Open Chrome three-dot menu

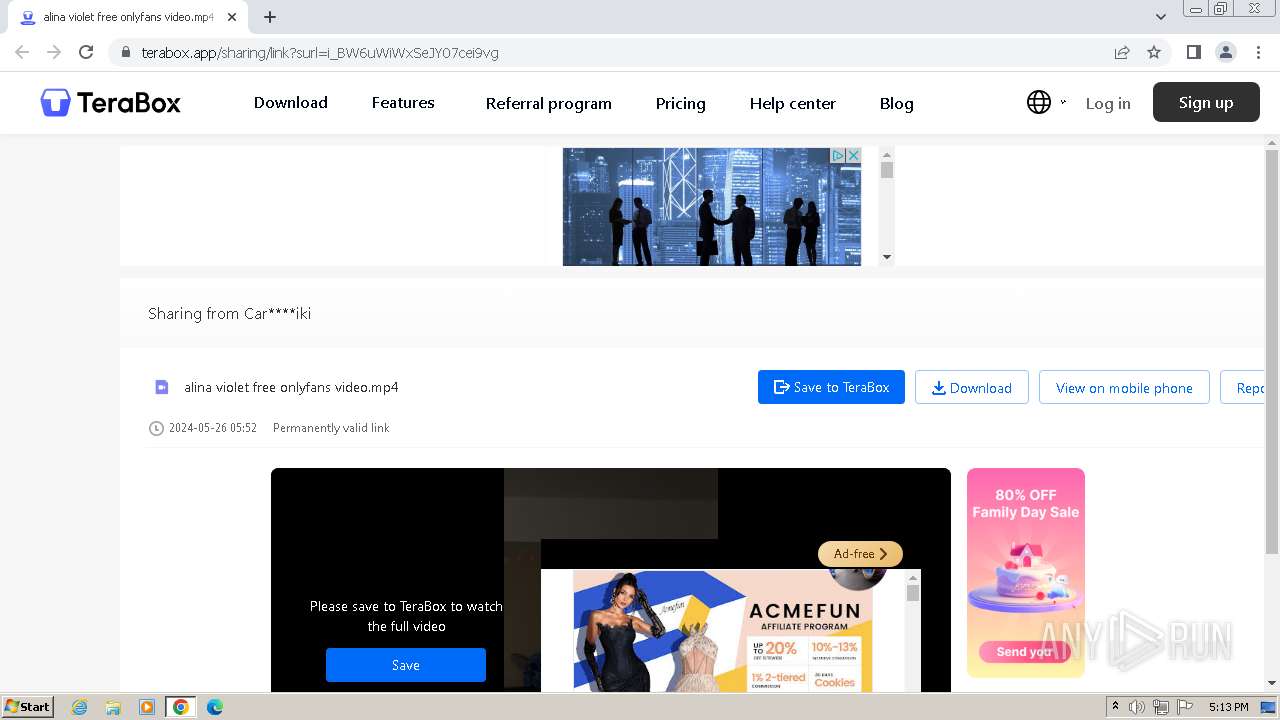click(1258, 52)
